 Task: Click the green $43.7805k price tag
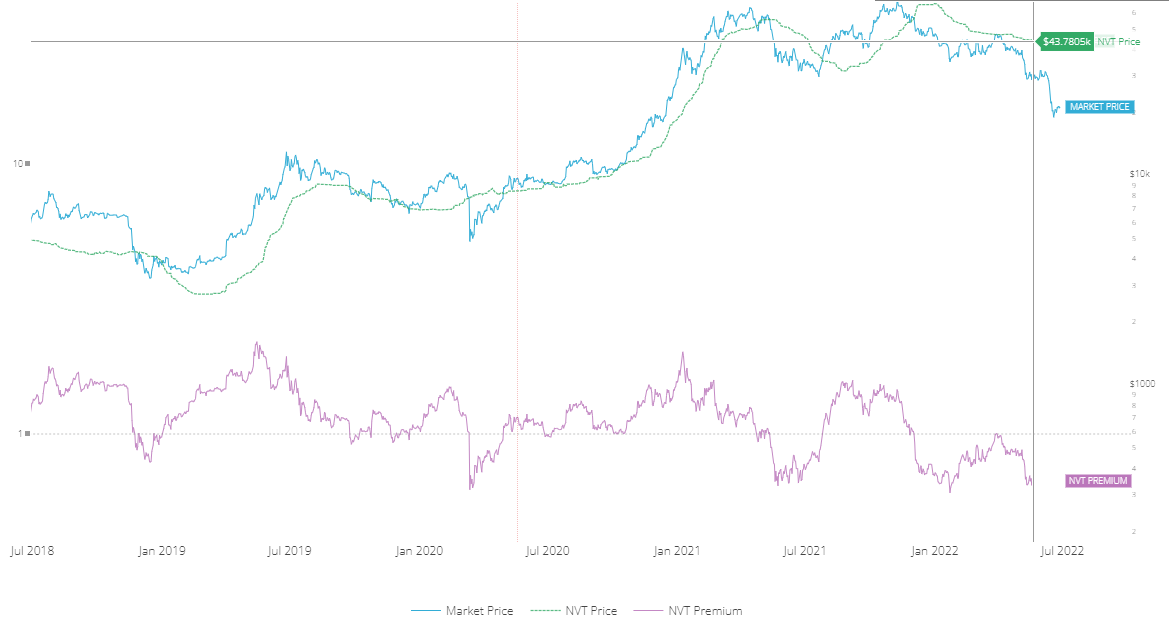click(1066, 42)
